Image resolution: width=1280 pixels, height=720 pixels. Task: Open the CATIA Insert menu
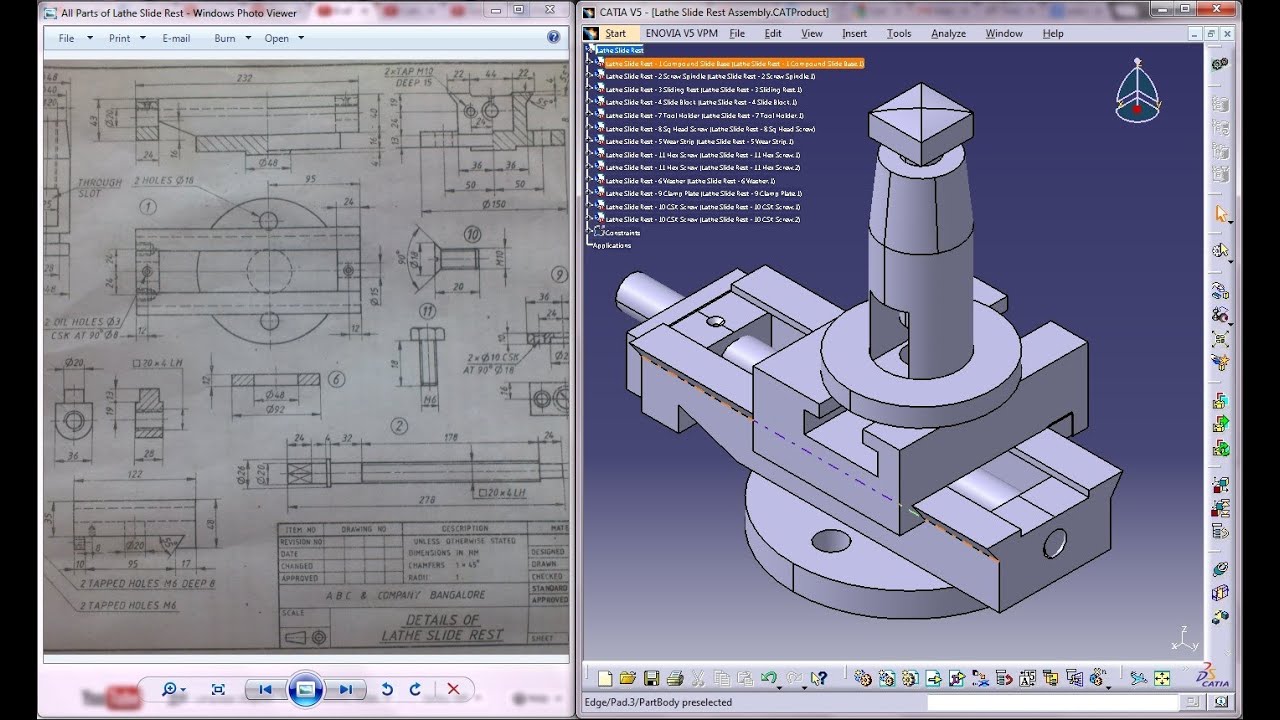pos(855,33)
